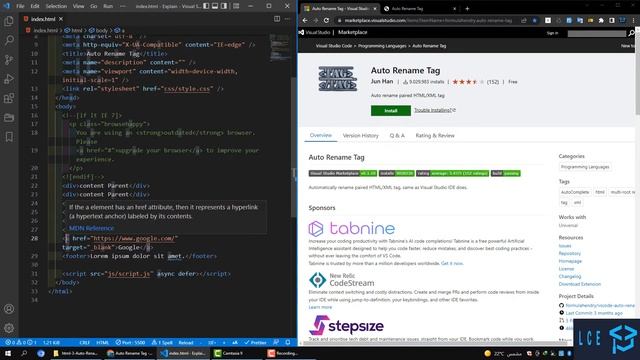
Task: Switch to the Rating & Review tab
Action: point(435,136)
